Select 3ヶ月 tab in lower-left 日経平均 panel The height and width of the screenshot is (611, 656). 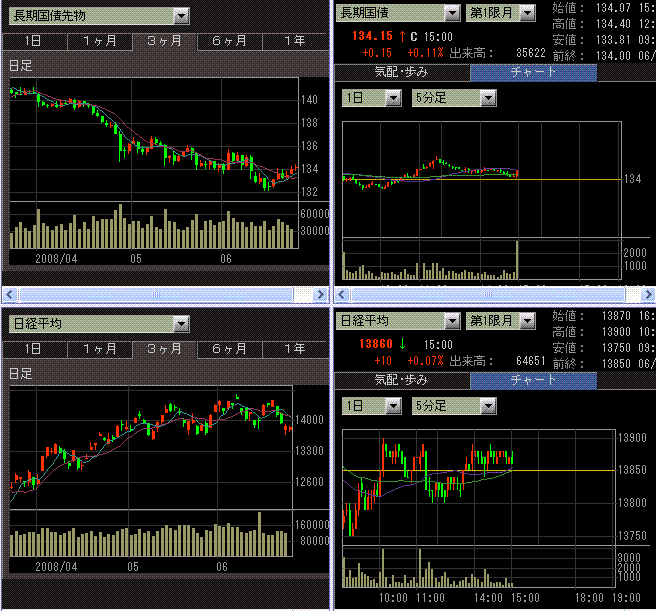(165, 349)
